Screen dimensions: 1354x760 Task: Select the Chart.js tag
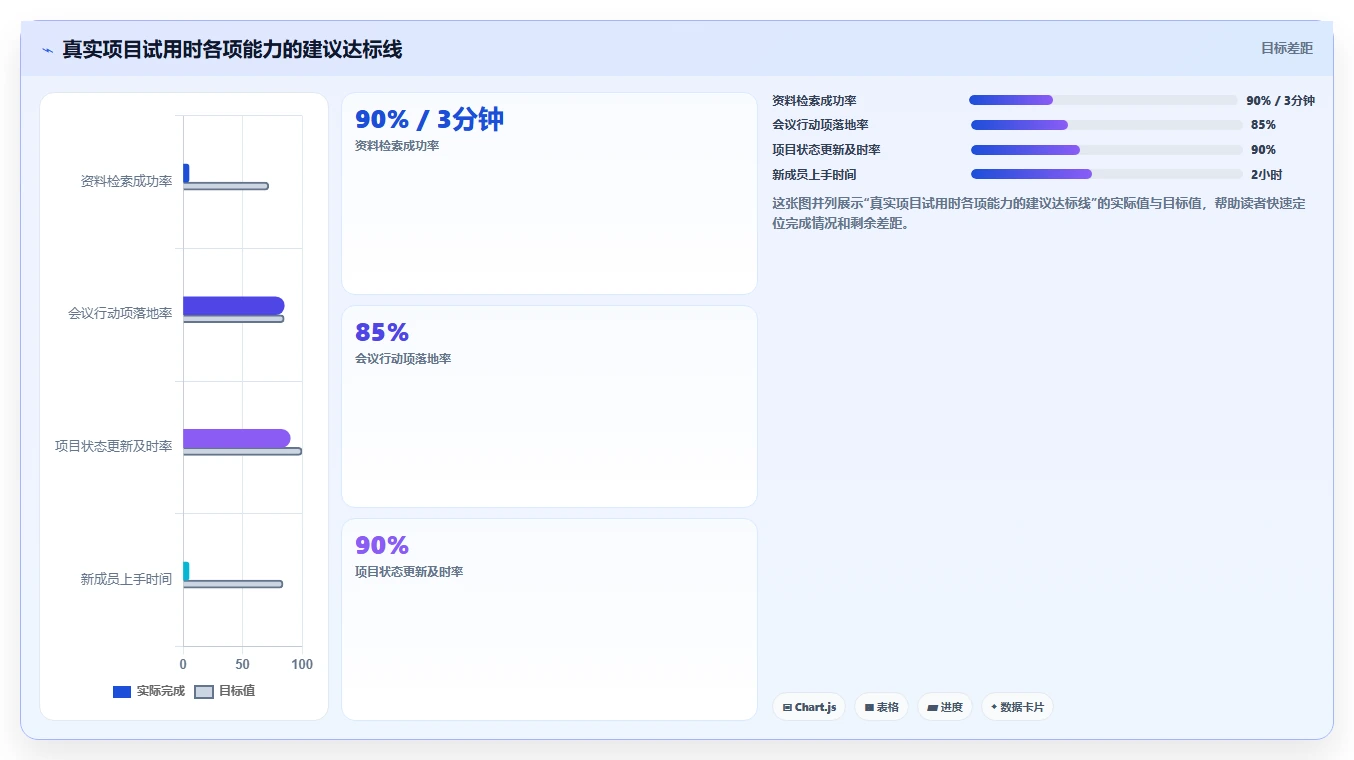point(809,707)
